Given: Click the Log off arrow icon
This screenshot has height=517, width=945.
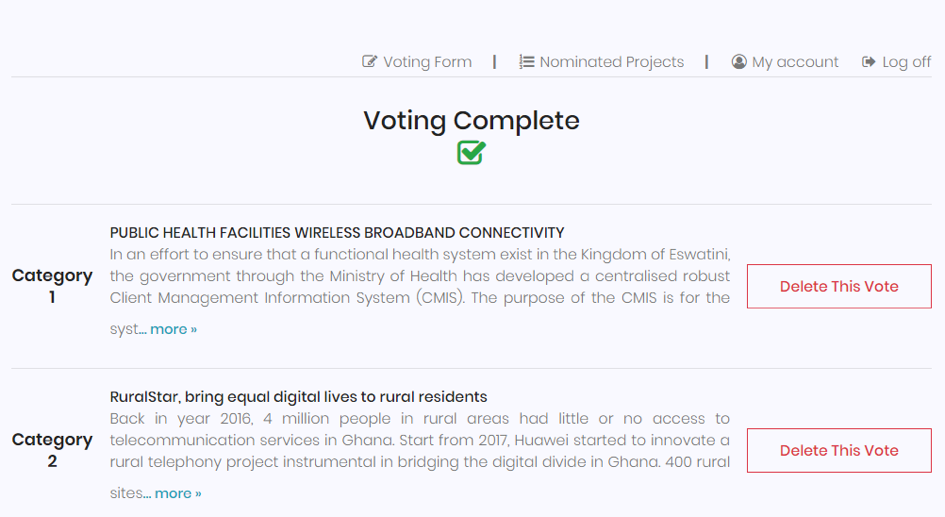Looking at the screenshot, I should (868, 62).
